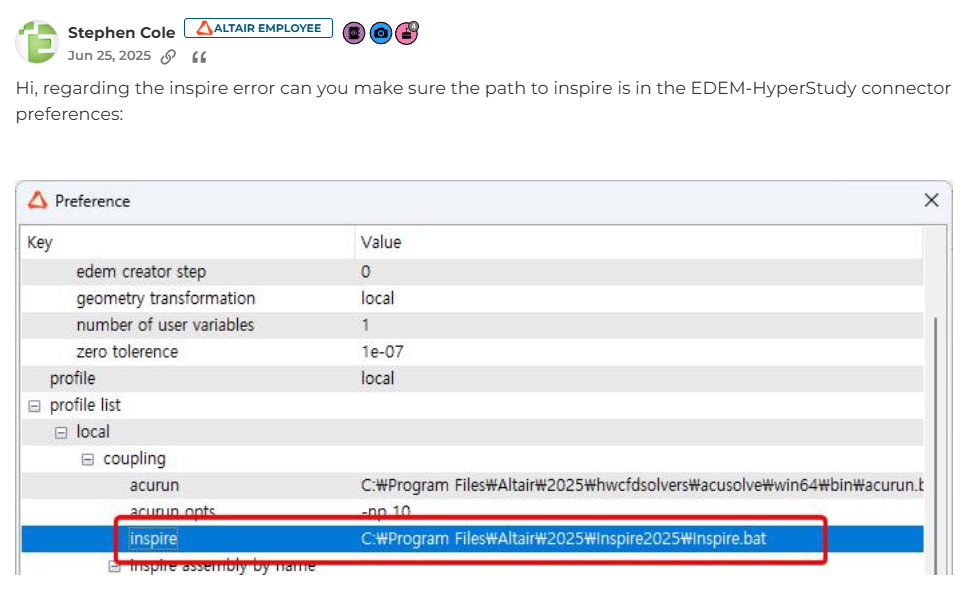Click geometry transformation value local

point(377,298)
